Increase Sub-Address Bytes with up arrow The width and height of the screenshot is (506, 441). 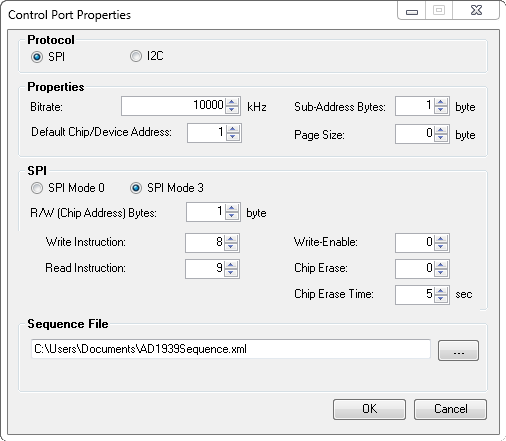click(x=441, y=102)
